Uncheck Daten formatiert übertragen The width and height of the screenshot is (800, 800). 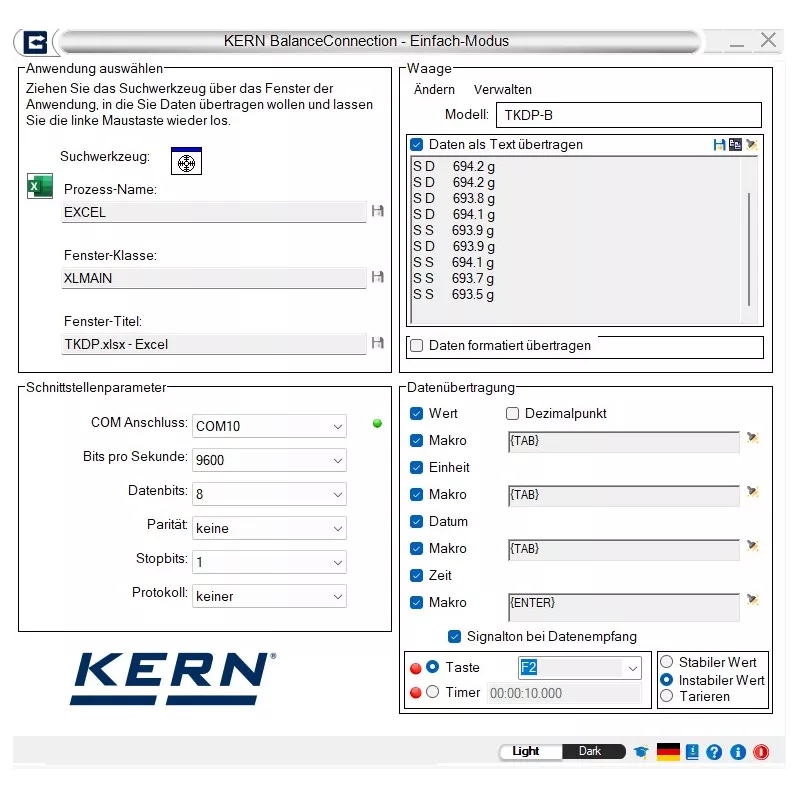[417, 347]
